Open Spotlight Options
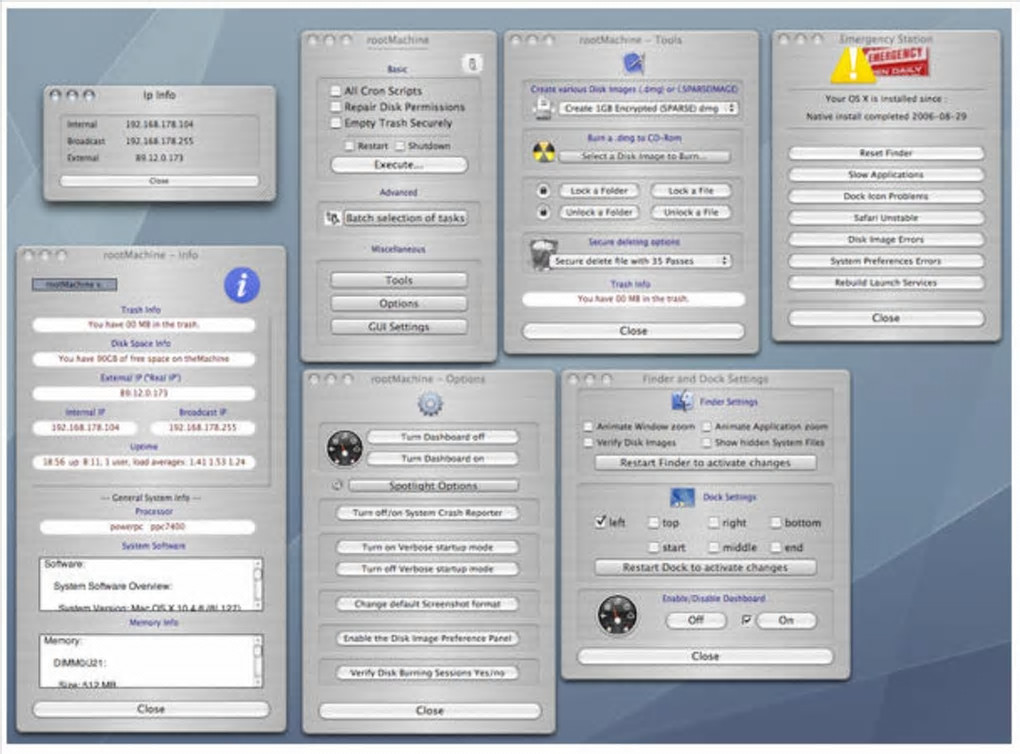 433,485
